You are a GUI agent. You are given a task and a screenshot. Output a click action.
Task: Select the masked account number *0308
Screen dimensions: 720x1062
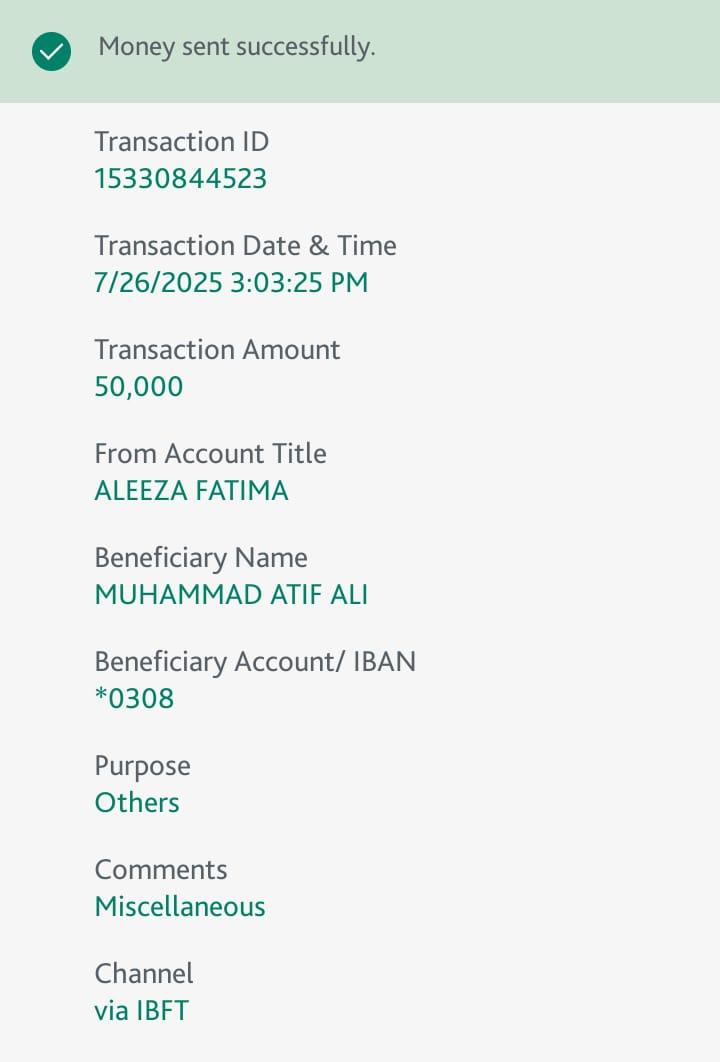[134, 699]
